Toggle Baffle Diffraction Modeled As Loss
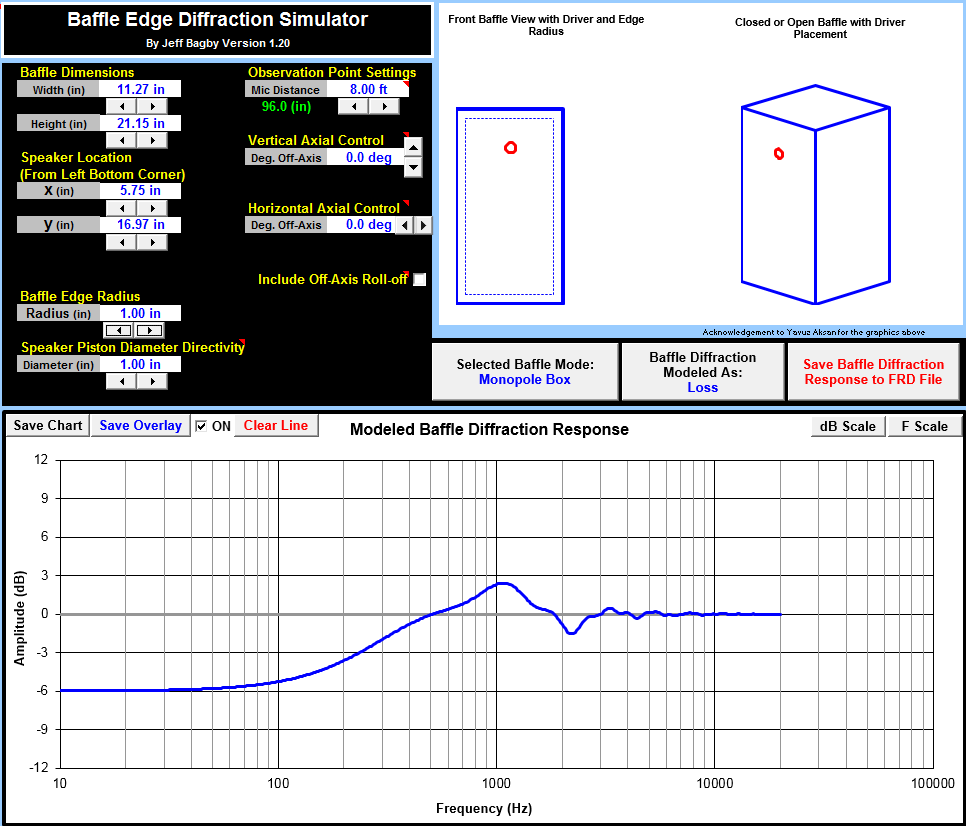This screenshot has height=826, width=966. click(x=702, y=372)
